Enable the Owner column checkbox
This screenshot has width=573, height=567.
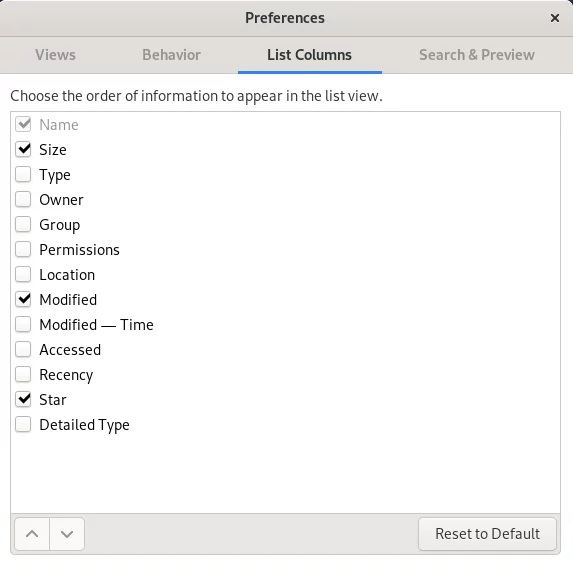point(23,199)
